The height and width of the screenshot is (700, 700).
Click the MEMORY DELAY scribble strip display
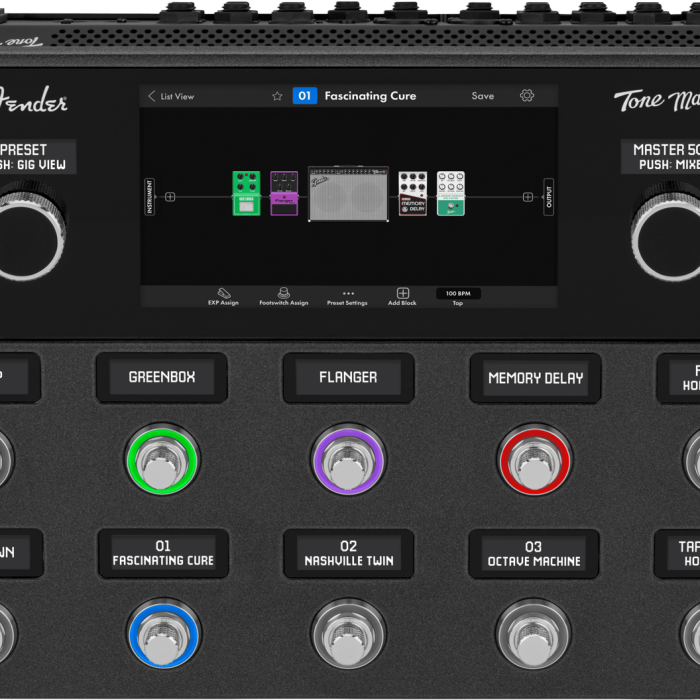point(535,378)
